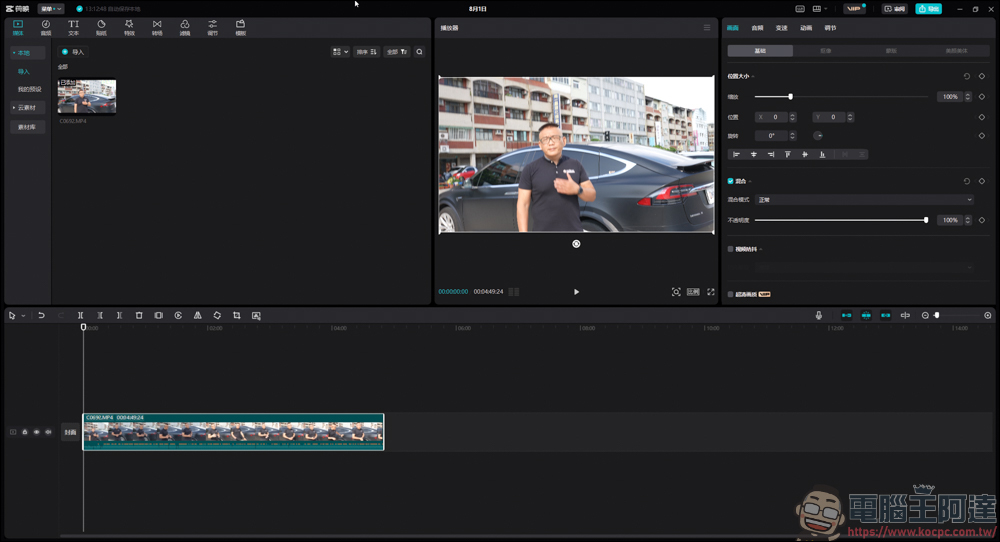Click the split clip tool in timeline toolbar

(81, 315)
